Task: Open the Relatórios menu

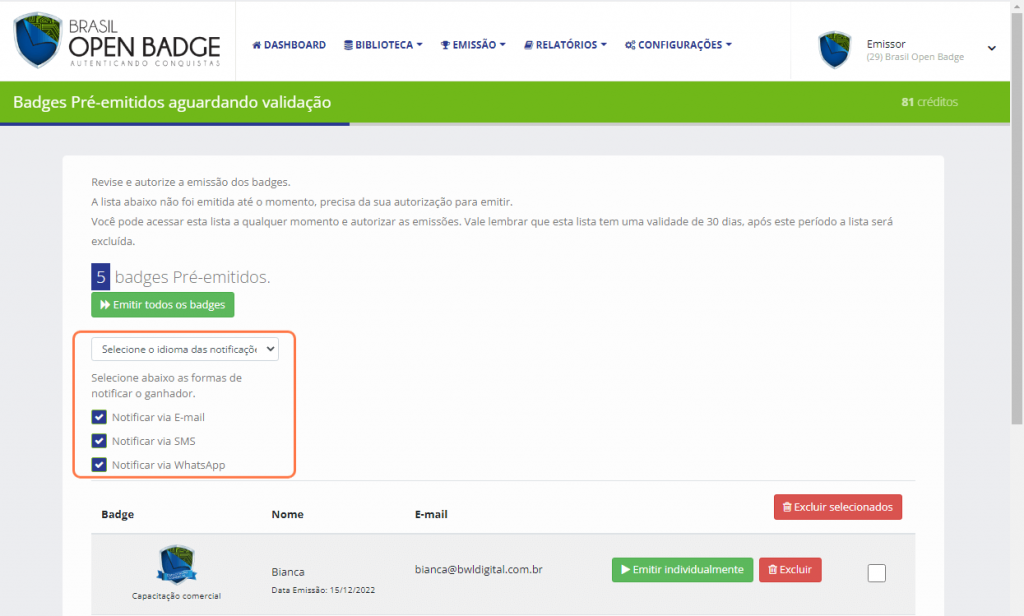Action: pyautogui.click(x=566, y=44)
